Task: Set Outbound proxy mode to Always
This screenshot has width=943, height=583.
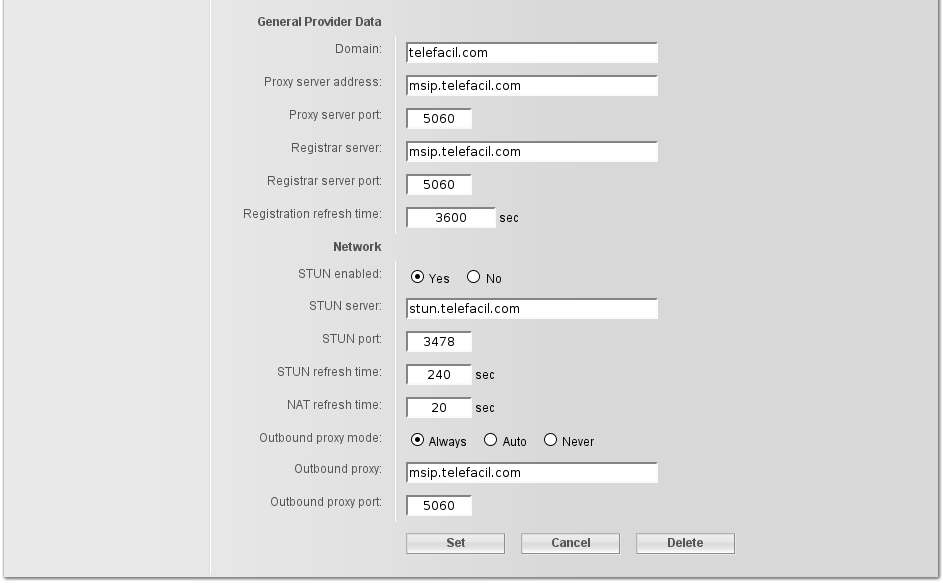Action: (418, 441)
